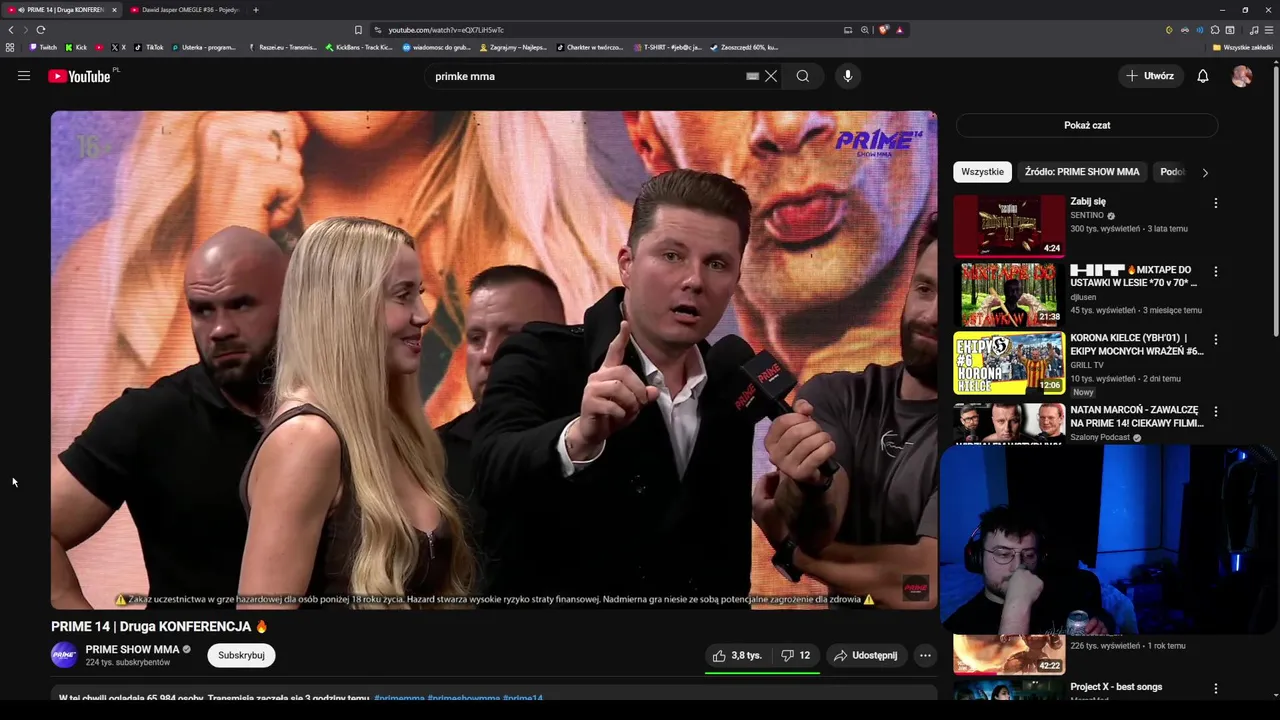1280x720 pixels.
Task: Click the Utwórz create button
Action: (1150, 76)
